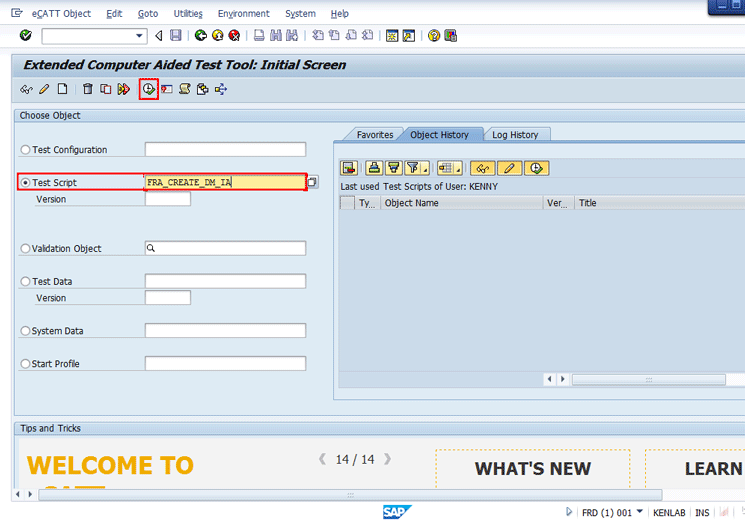745x521 pixels.
Task: Click the Find Next binoculars icon
Action: (292, 35)
